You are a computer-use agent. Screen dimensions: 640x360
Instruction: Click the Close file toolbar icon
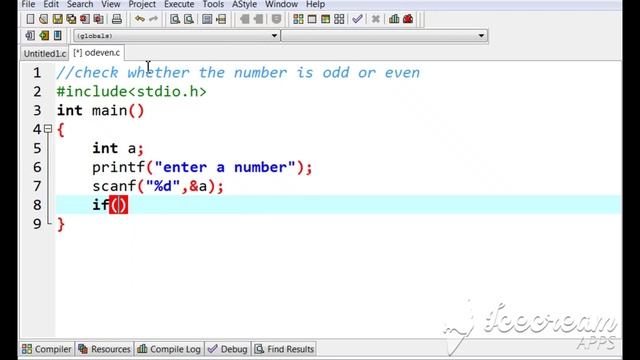tap(85, 19)
